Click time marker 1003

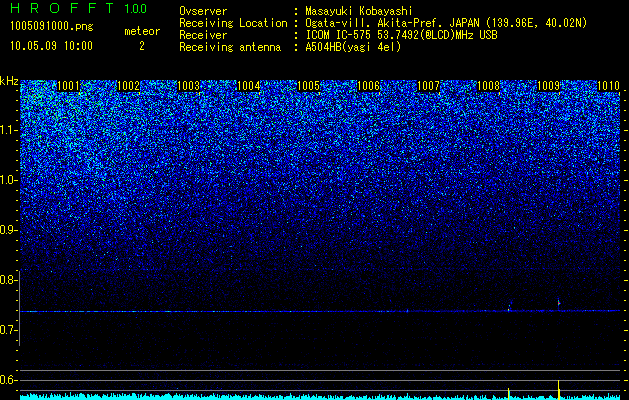coord(188,86)
